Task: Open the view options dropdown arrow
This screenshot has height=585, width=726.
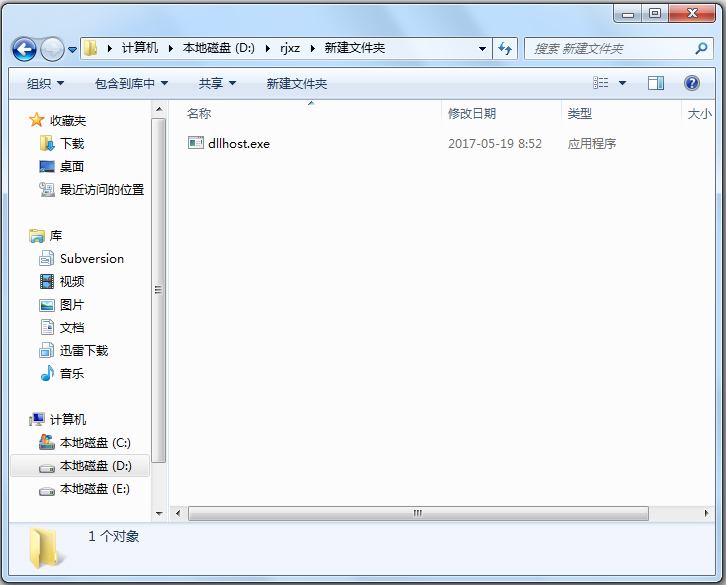Action: (622, 83)
